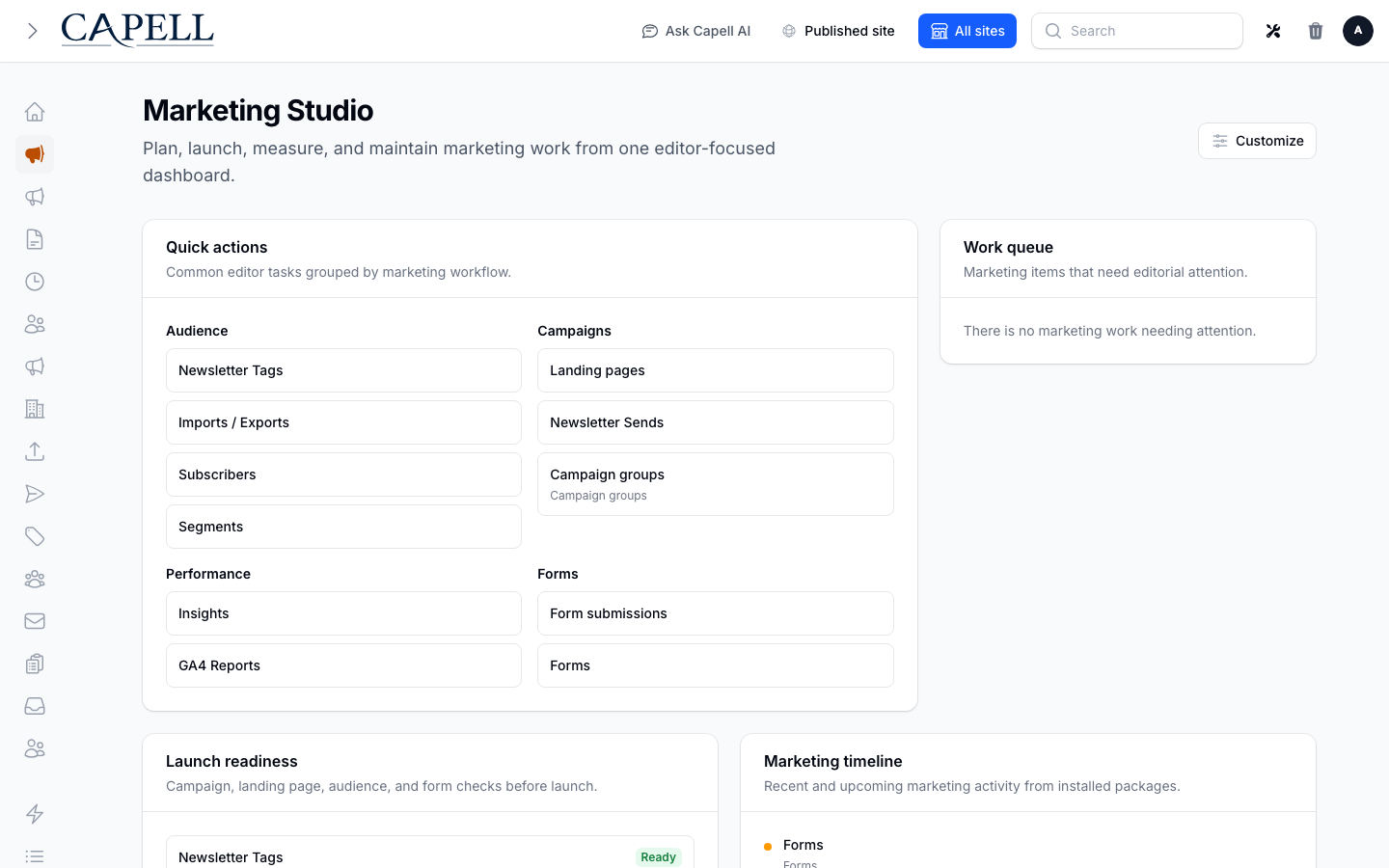Viewport: 1389px width, 868px height.
Task: Click the Forms entry in Marketing timeline
Action: point(803,845)
